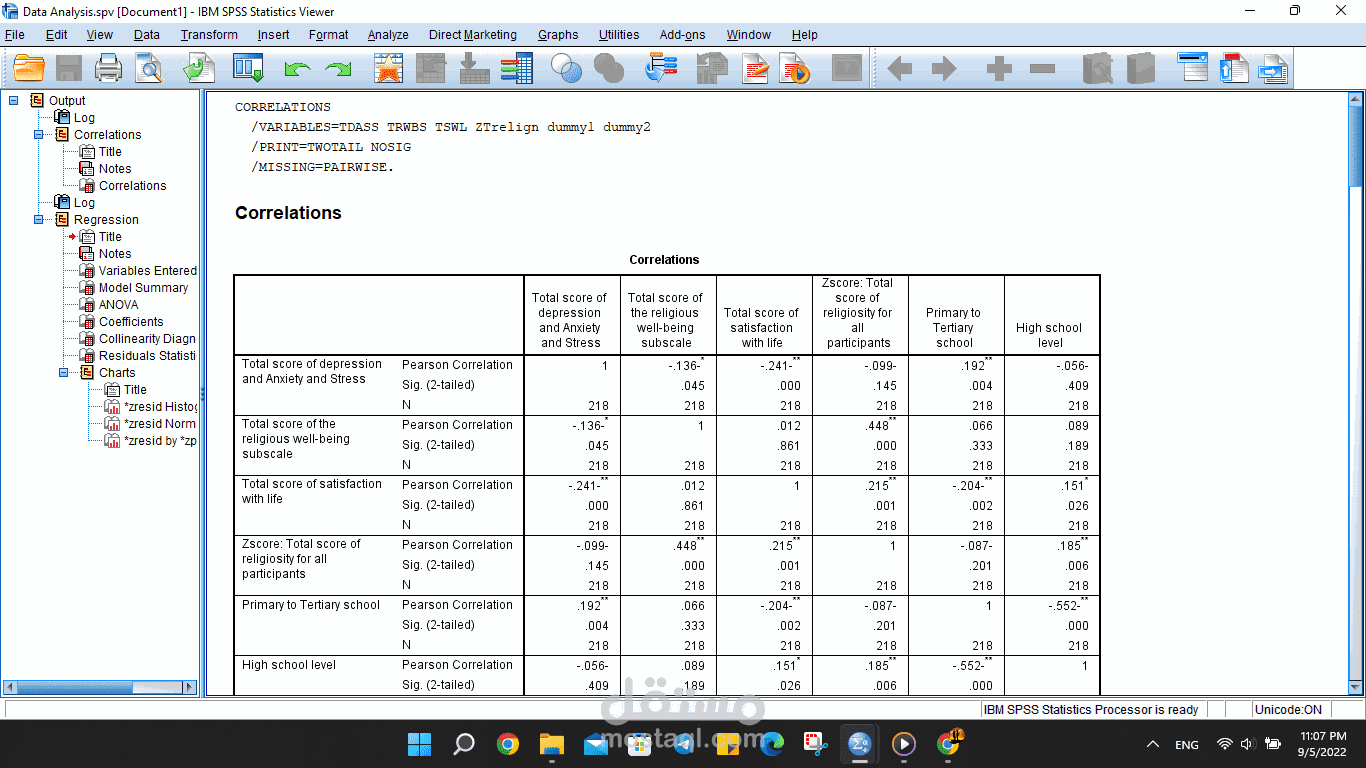Click the Go to Data star icon
This screenshot has width=1366, height=768.
point(388,68)
